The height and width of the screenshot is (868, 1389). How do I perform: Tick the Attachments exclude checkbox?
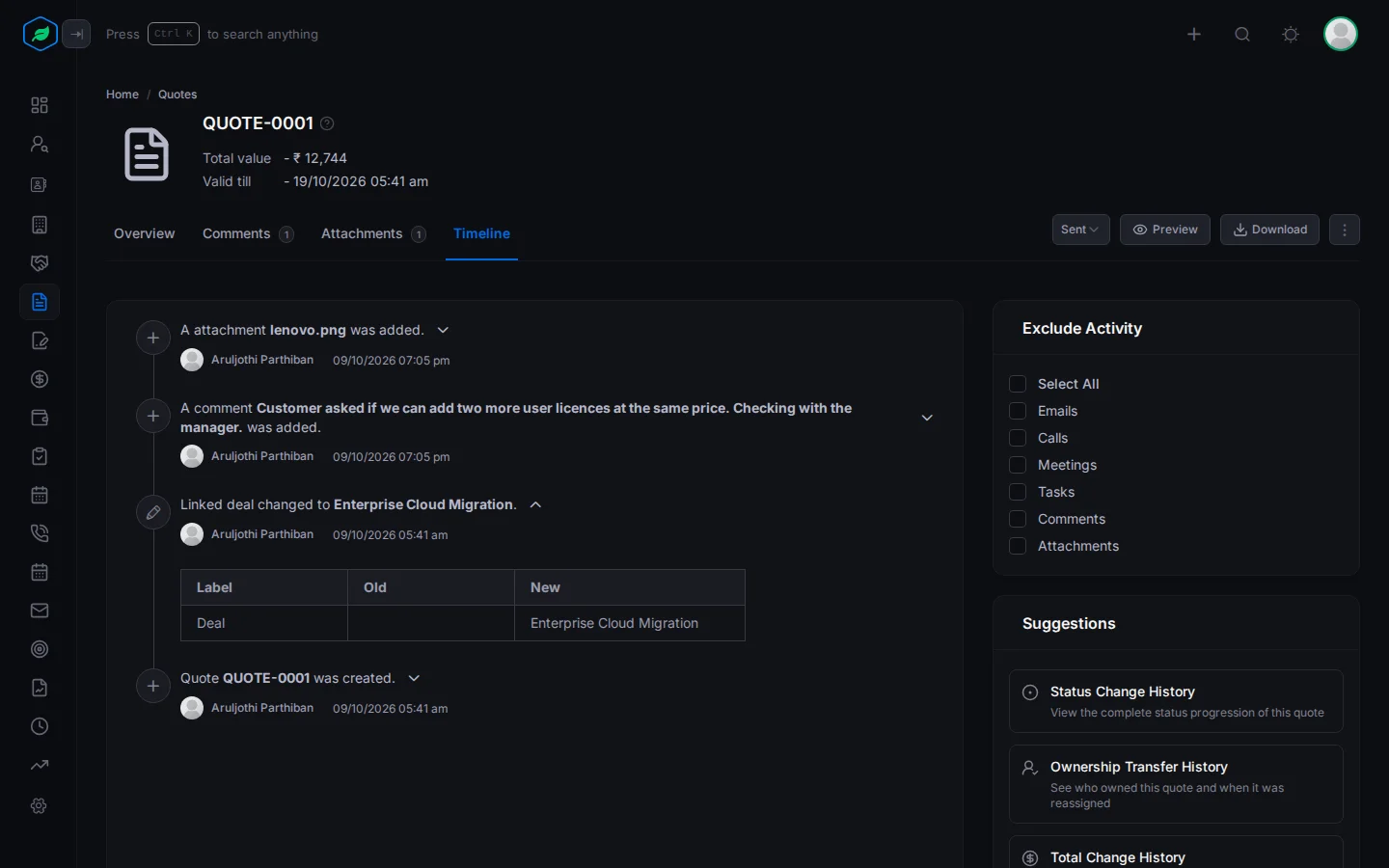tap(1017, 546)
